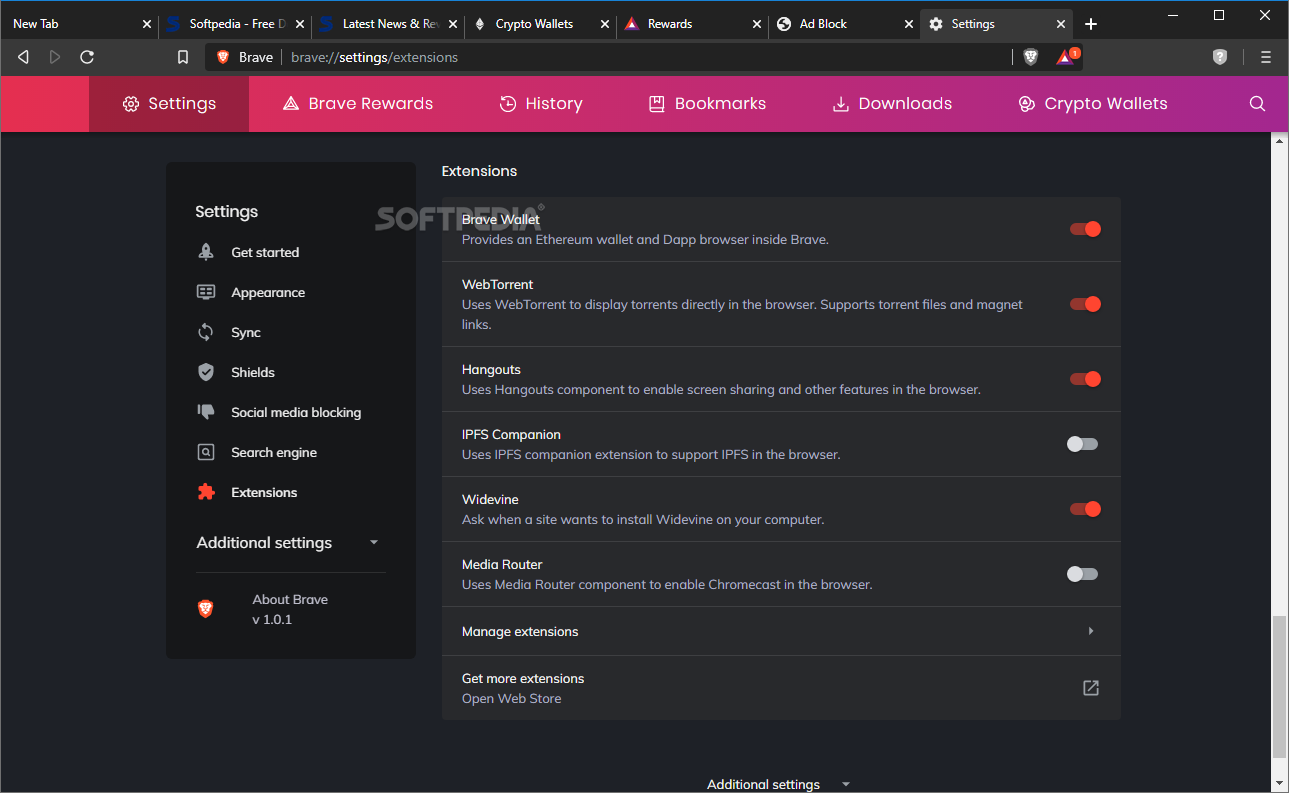The image size is (1289, 793).
Task: Switch to the Latest News browser tab
Action: pyautogui.click(x=388, y=24)
